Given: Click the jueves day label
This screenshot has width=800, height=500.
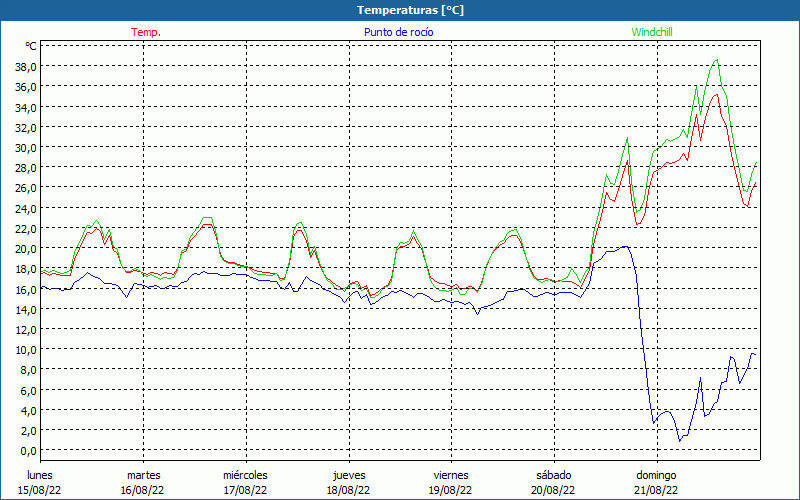Looking at the screenshot, I should pyautogui.click(x=349, y=475).
